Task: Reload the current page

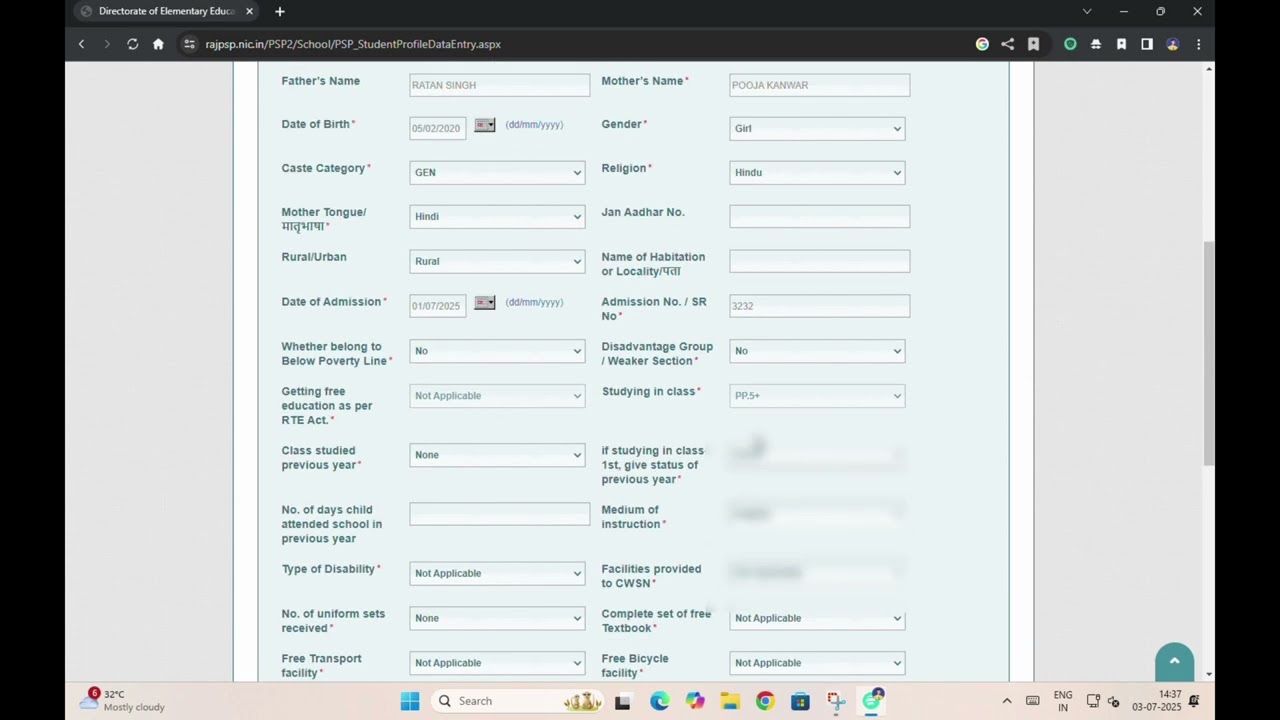Action: click(132, 44)
